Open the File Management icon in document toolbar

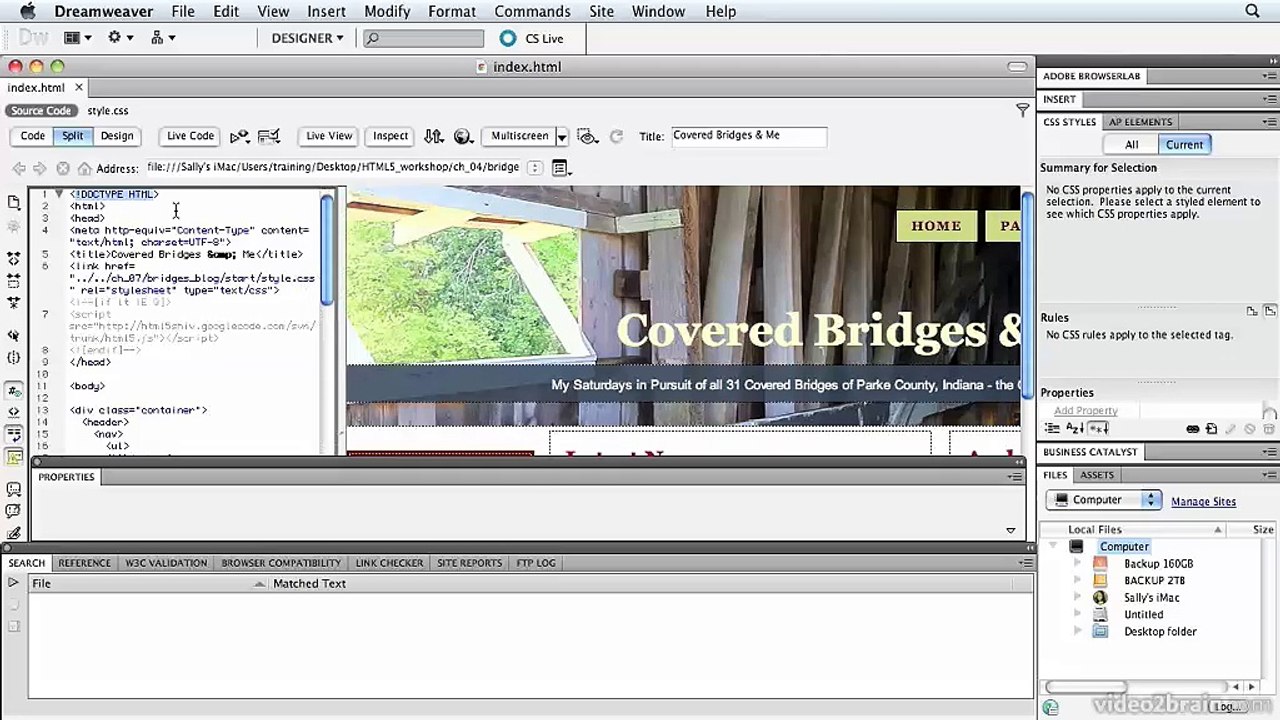click(x=433, y=136)
